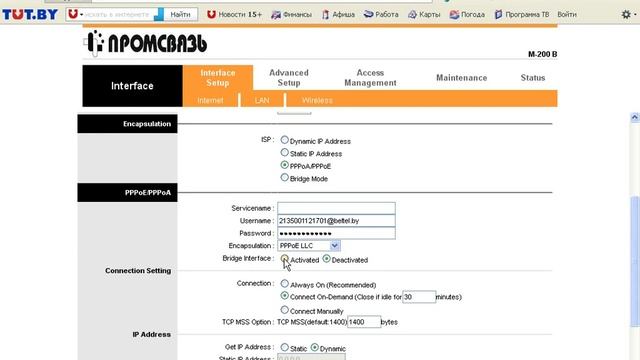Click the Servicename input field
Viewport: 640px width, 360px height.
tap(336, 208)
